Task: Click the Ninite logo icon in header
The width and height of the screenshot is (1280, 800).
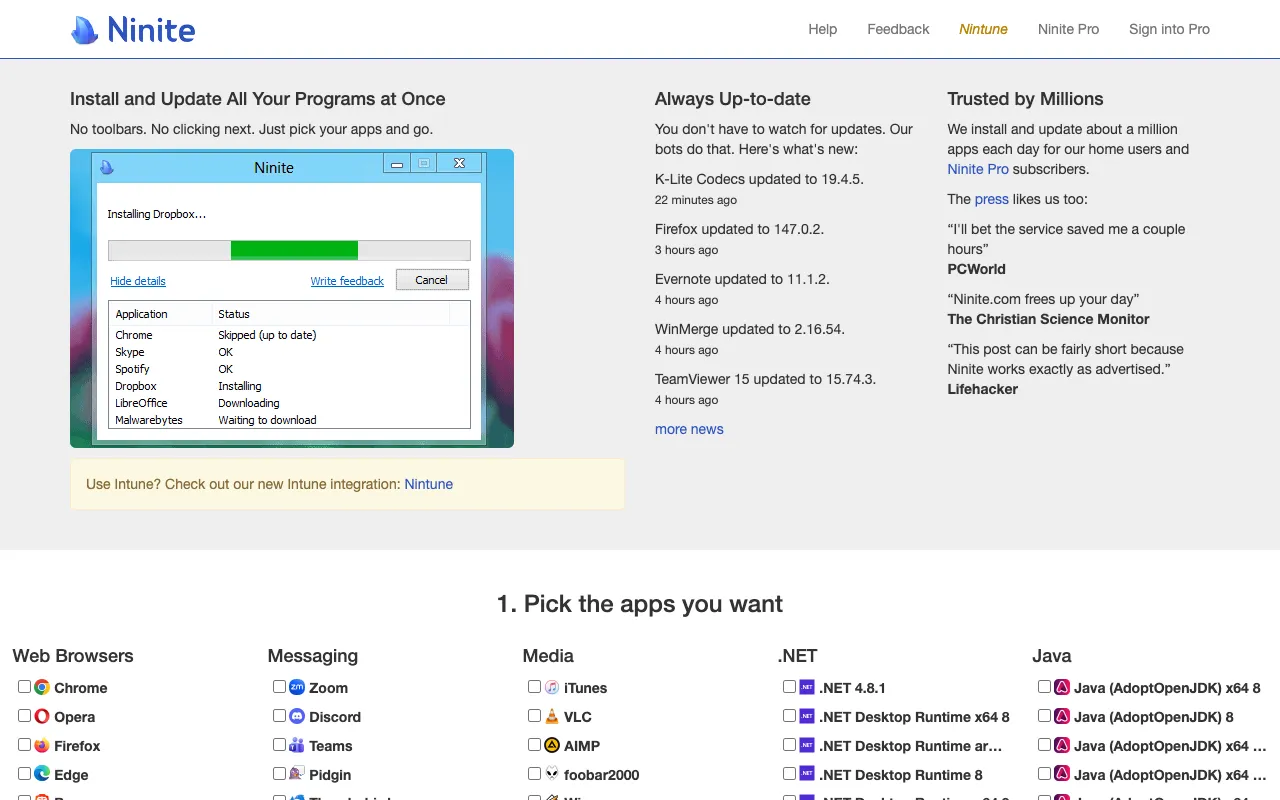Action: (x=85, y=30)
